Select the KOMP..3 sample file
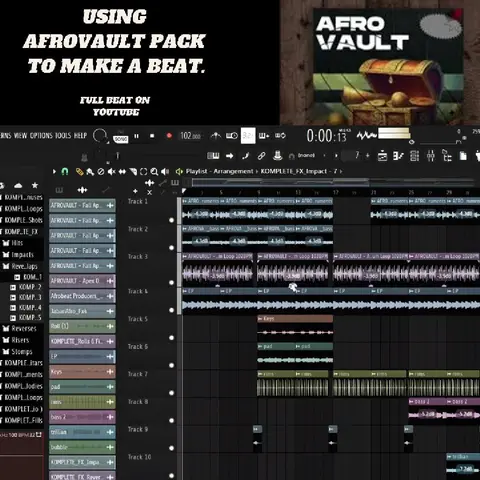The image size is (480, 480). point(26,297)
